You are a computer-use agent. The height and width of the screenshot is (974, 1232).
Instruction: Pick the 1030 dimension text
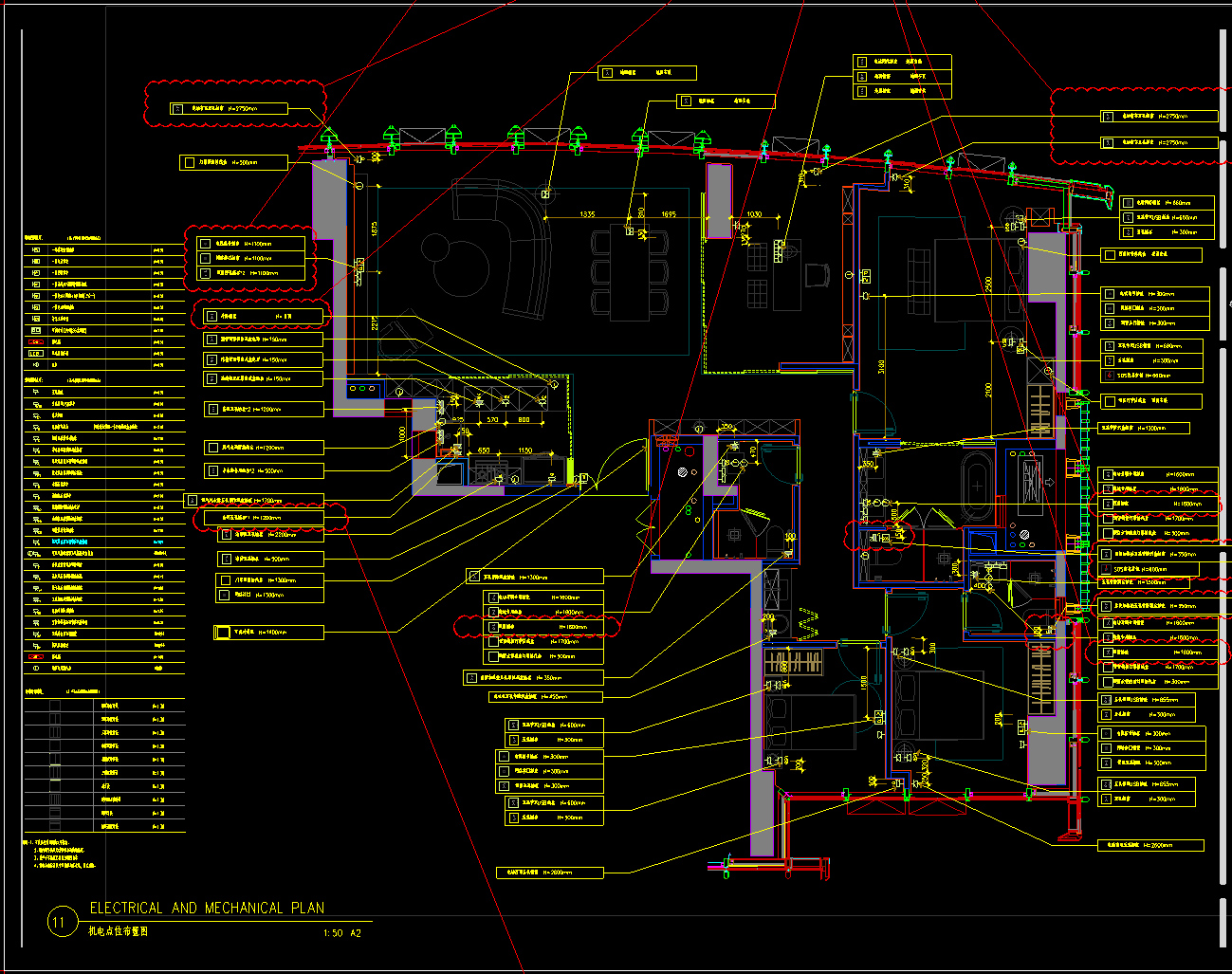click(754, 214)
